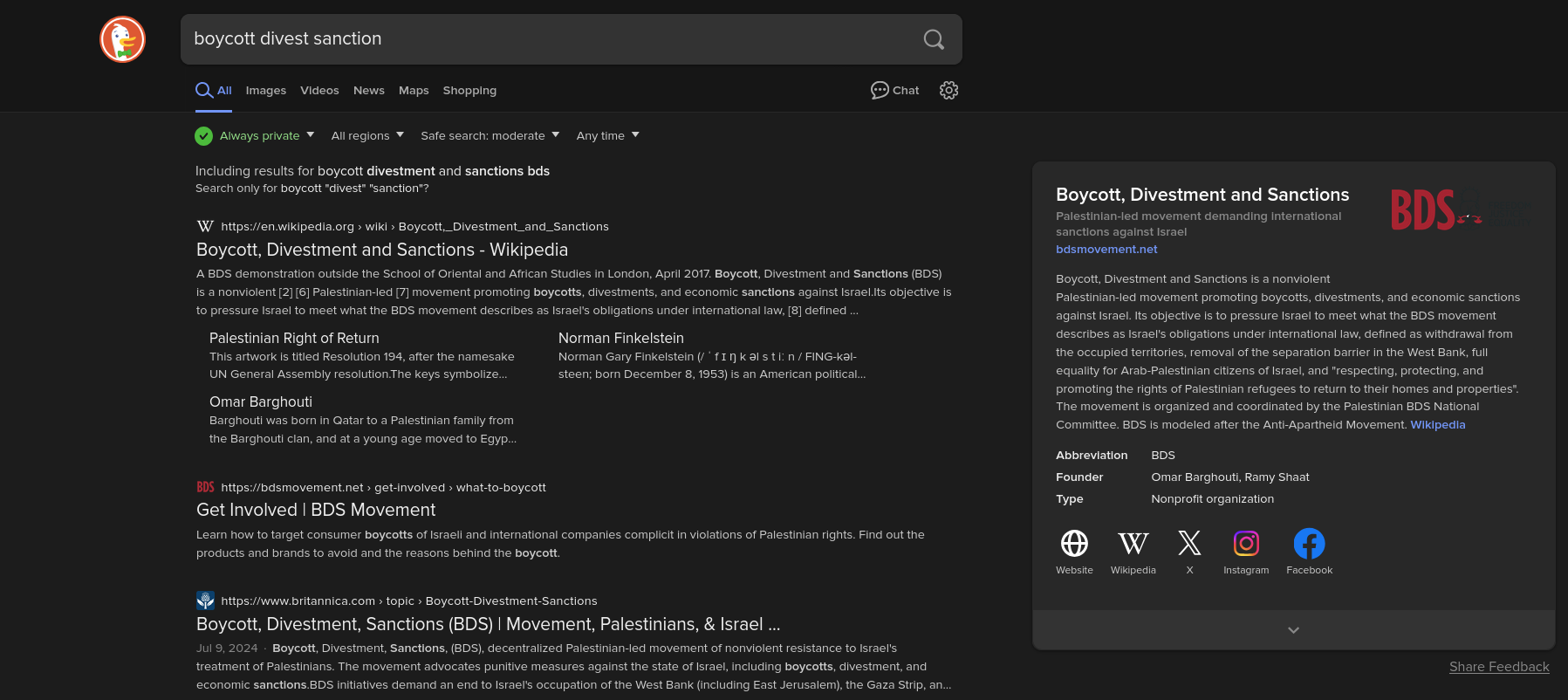
Task: Open the Britannica BDS Movement result title
Action: pyautogui.click(x=489, y=624)
